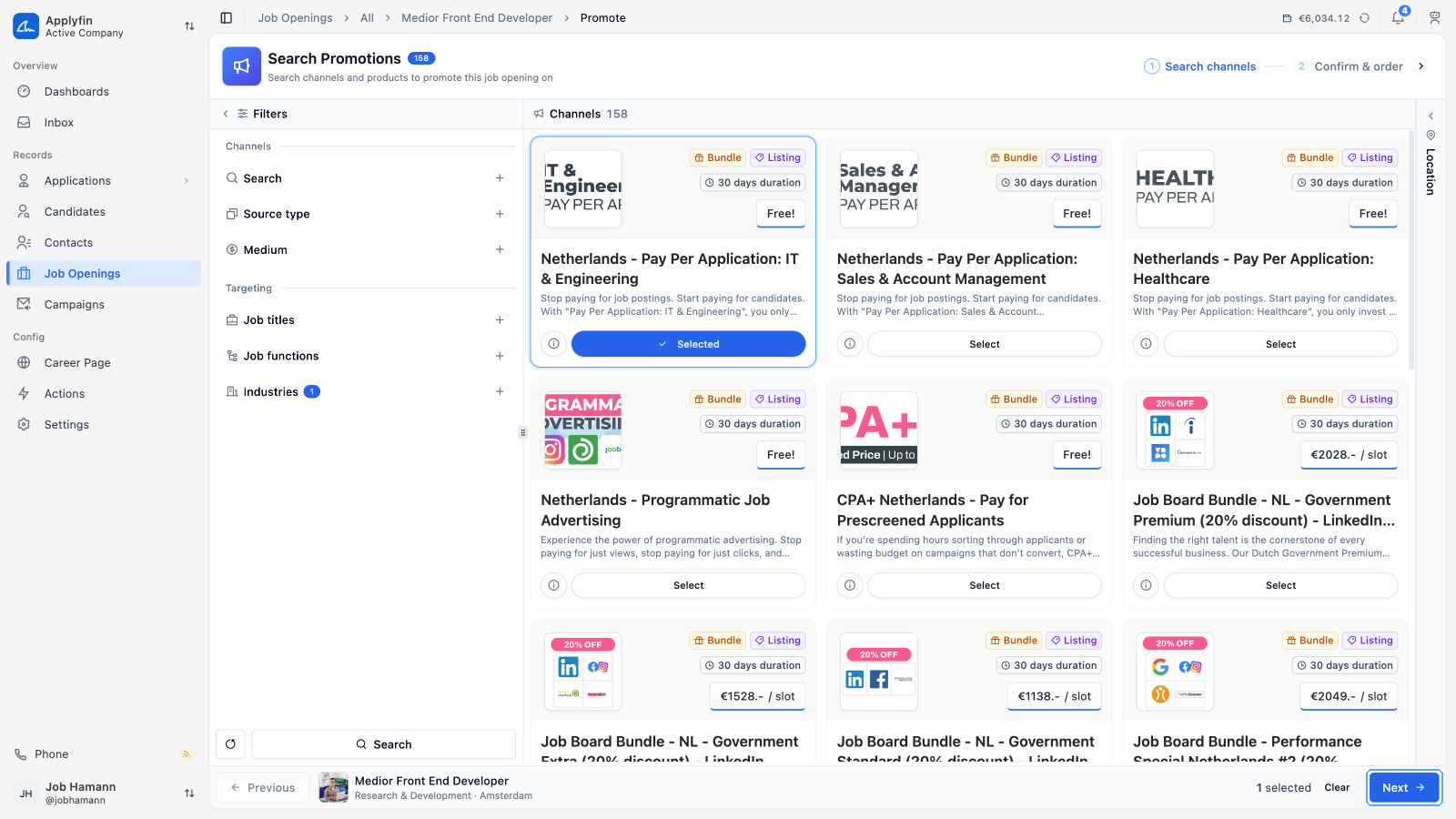Image resolution: width=1456 pixels, height=819 pixels.
Task: Open the location pin panel
Action: 1431,135
